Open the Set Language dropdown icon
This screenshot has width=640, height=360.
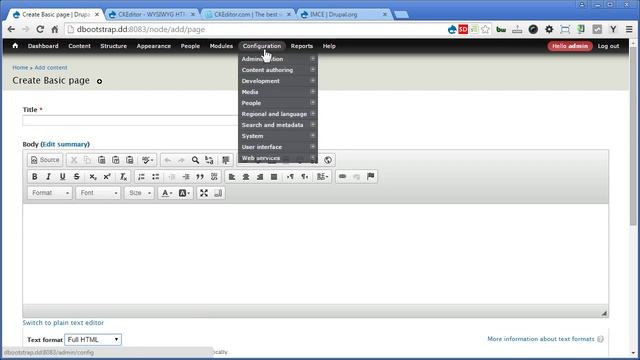pos(322,177)
